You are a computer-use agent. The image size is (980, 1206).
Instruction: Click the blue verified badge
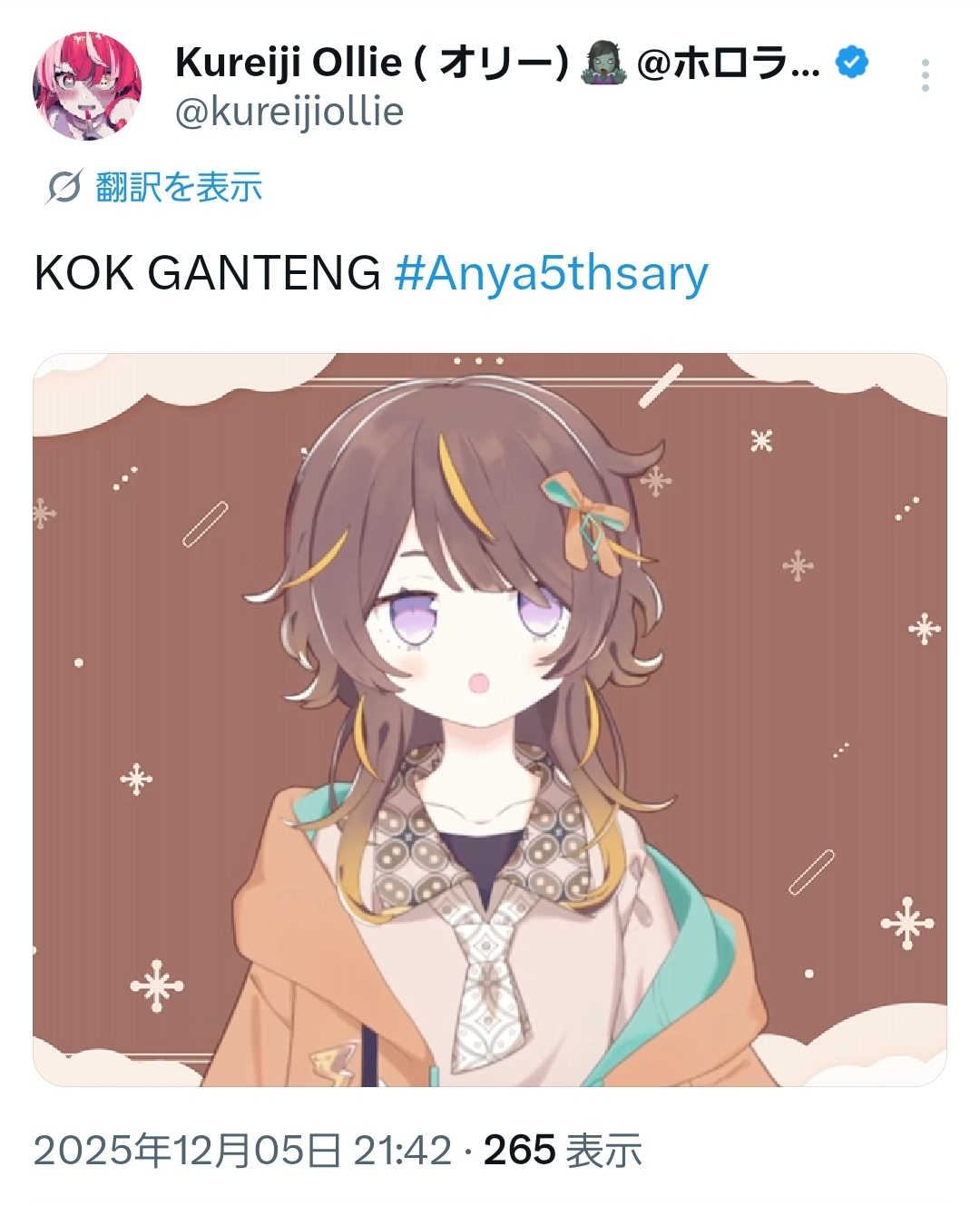pyautogui.click(x=851, y=63)
